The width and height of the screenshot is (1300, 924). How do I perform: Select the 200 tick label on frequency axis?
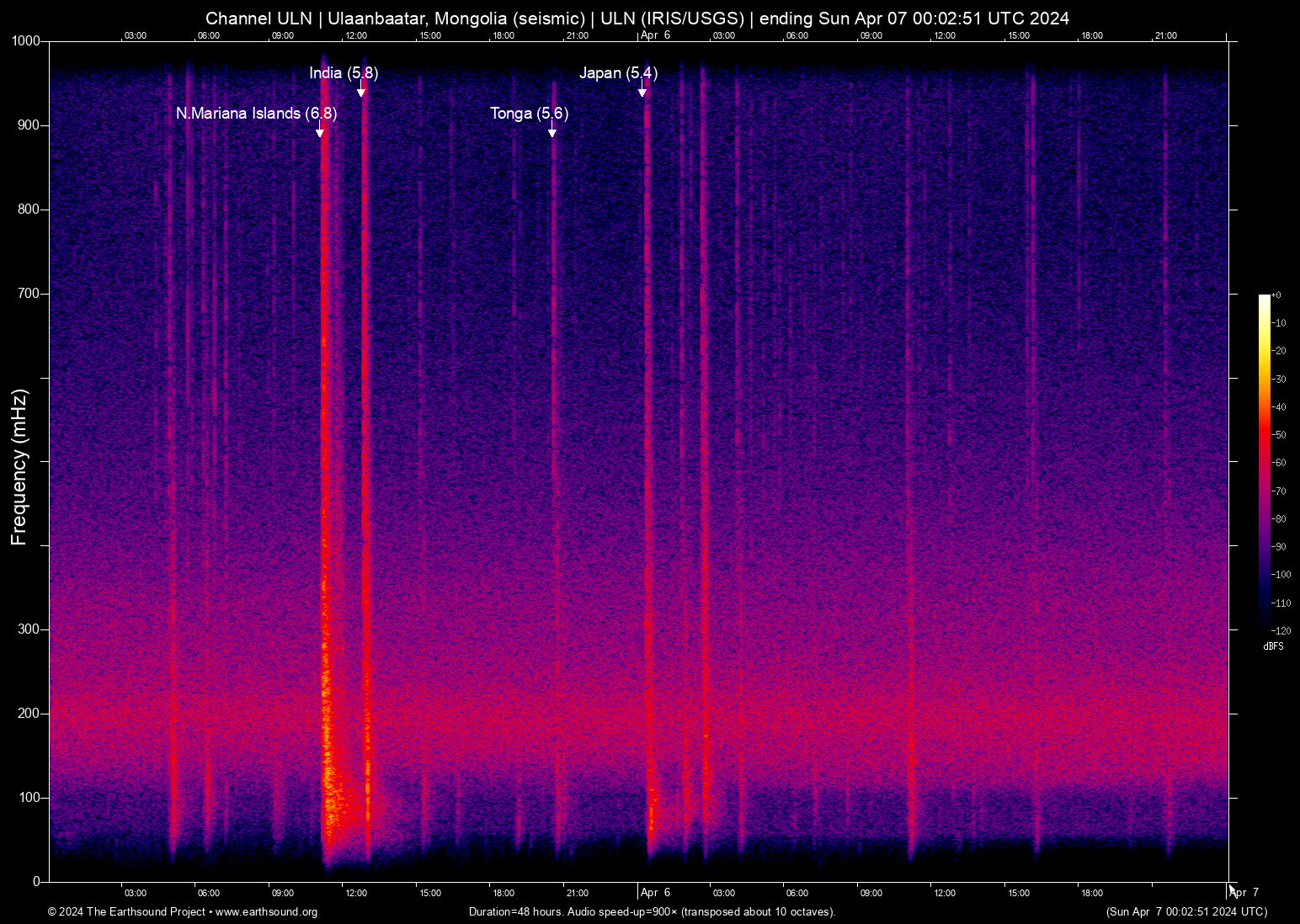pos(29,714)
